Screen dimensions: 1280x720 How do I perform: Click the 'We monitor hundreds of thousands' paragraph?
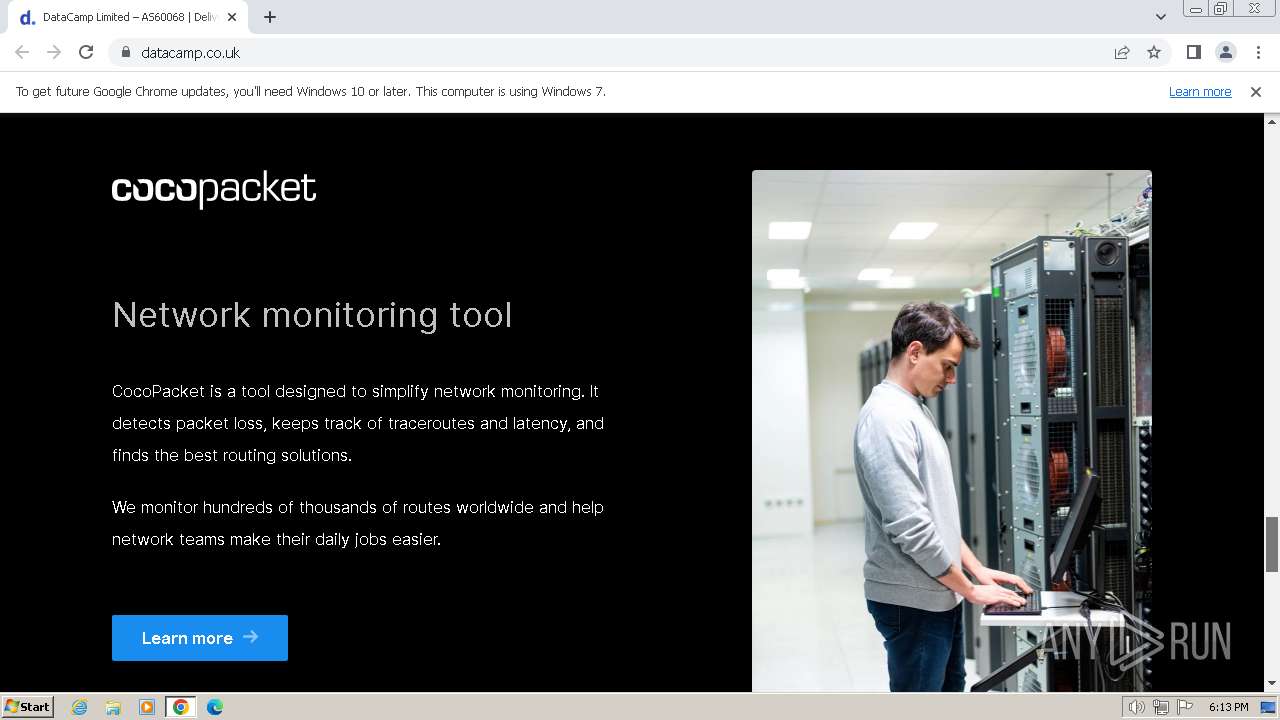pos(358,523)
